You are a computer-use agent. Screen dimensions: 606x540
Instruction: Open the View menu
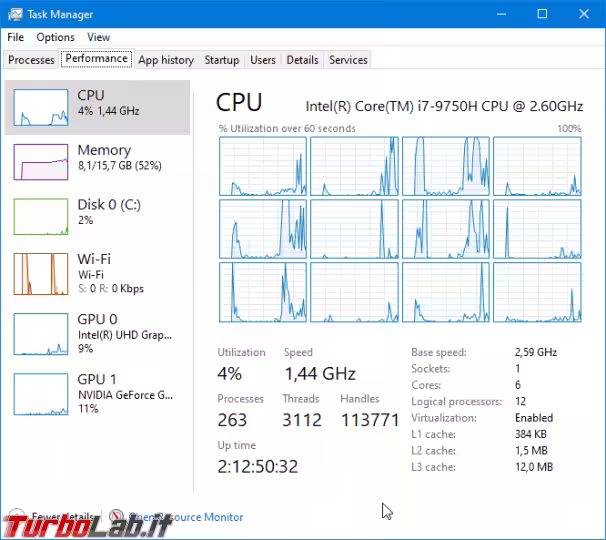(99, 37)
